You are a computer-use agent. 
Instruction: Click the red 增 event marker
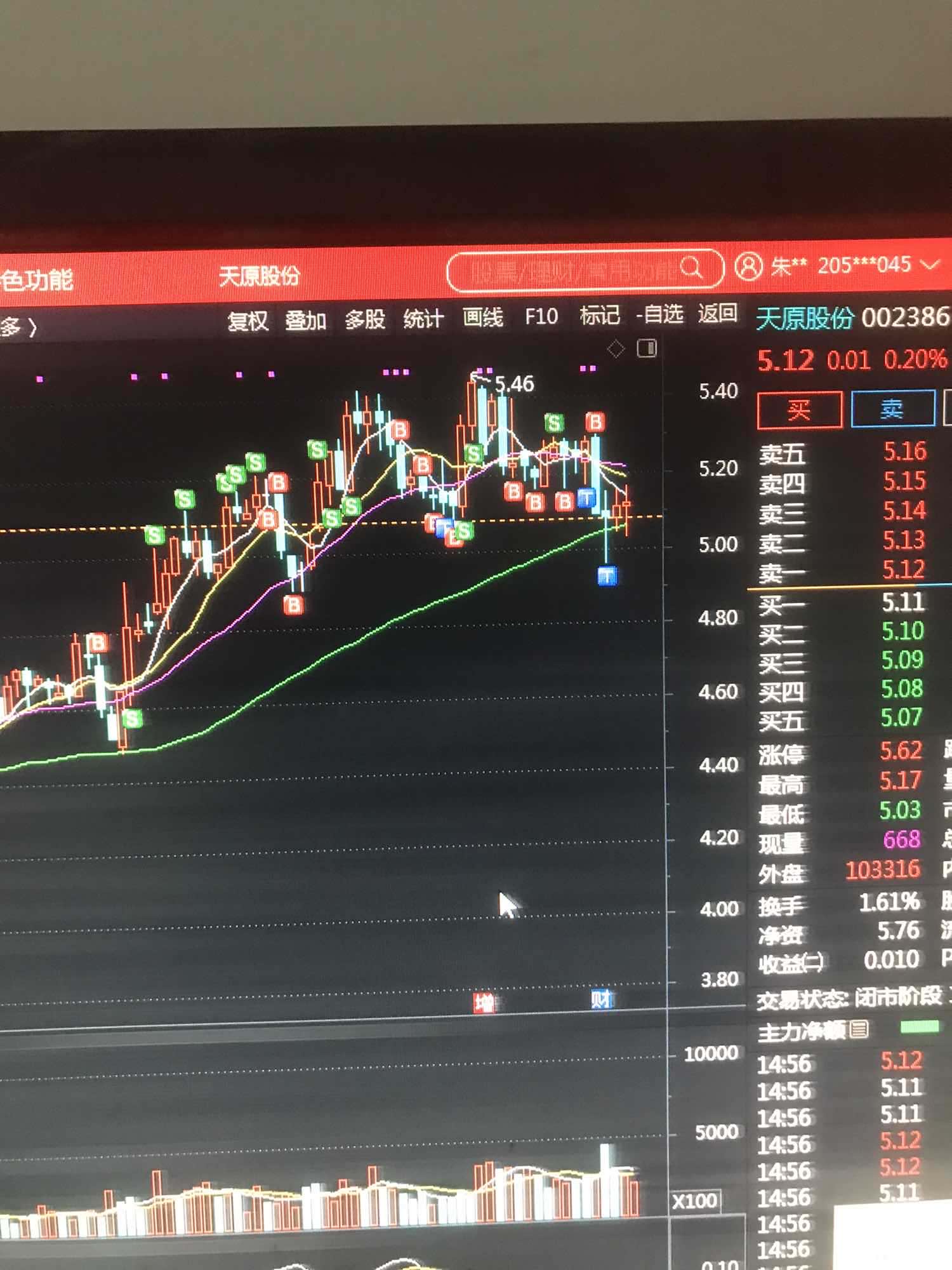pos(484,1003)
